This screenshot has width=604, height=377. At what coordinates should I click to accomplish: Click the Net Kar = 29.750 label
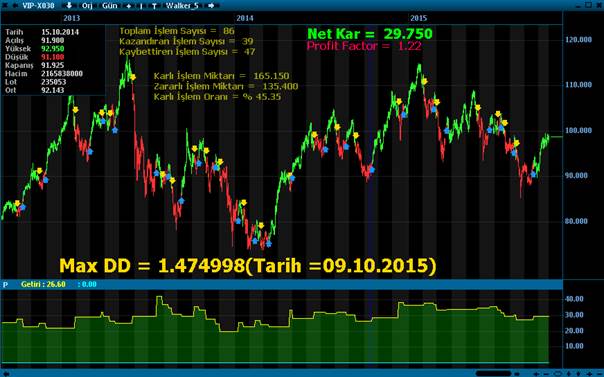click(x=370, y=34)
